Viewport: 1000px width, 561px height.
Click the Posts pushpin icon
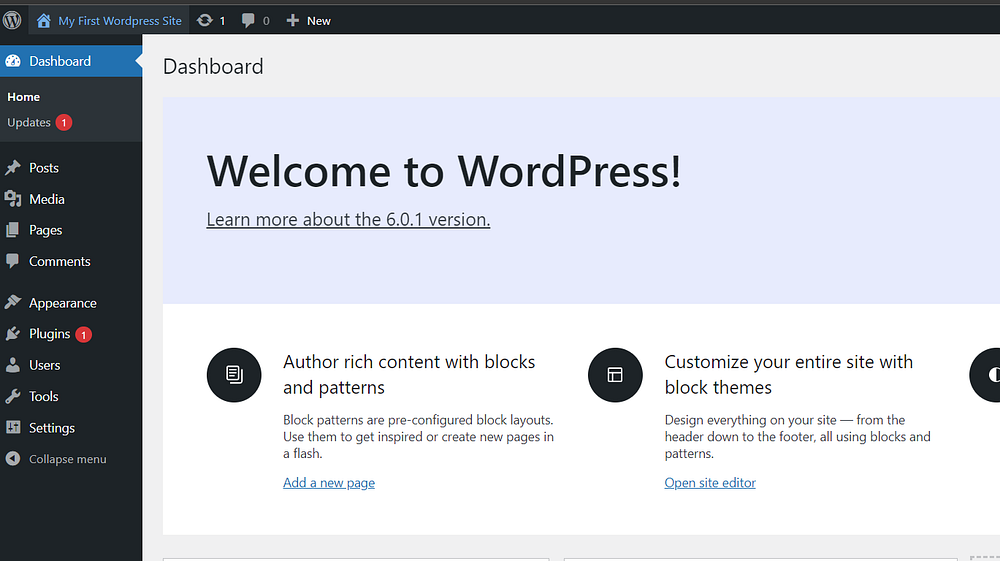13,168
